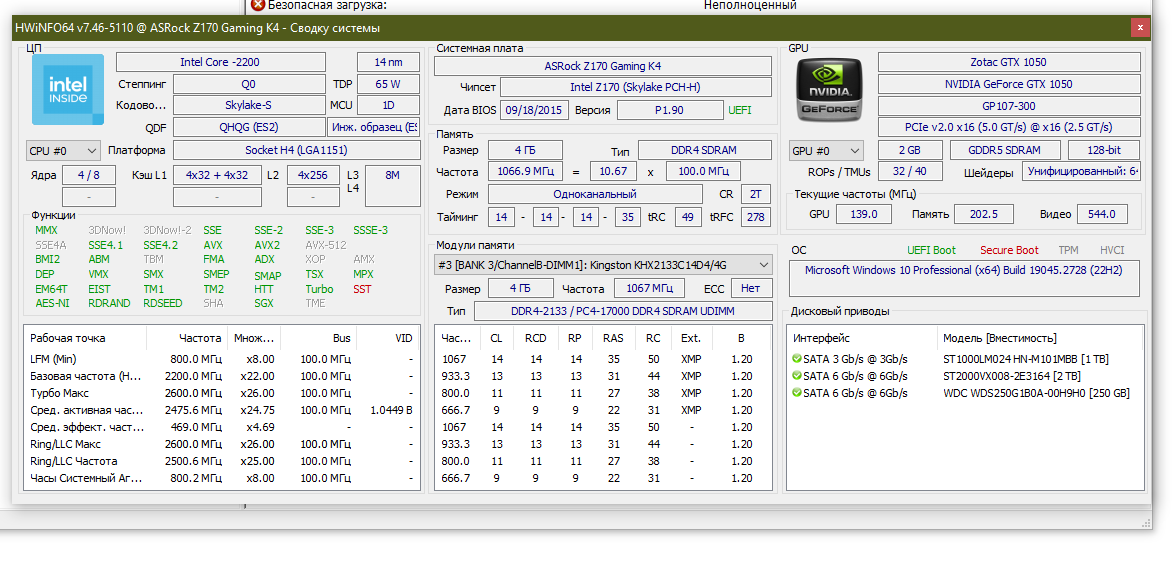Click the P1.90 BIOS version field

tap(668, 111)
